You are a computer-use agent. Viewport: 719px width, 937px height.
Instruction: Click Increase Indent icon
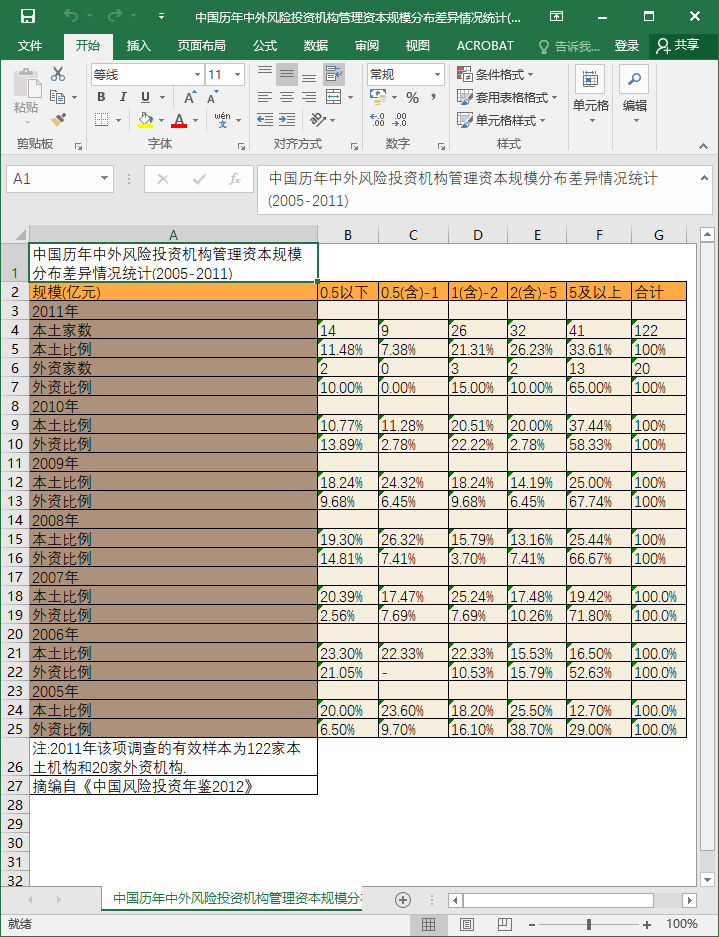[287, 120]
